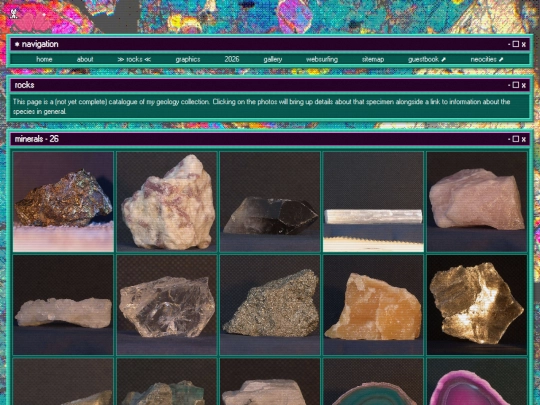
Task: Open the teal agate slice photo
Action: pos(373,382)
